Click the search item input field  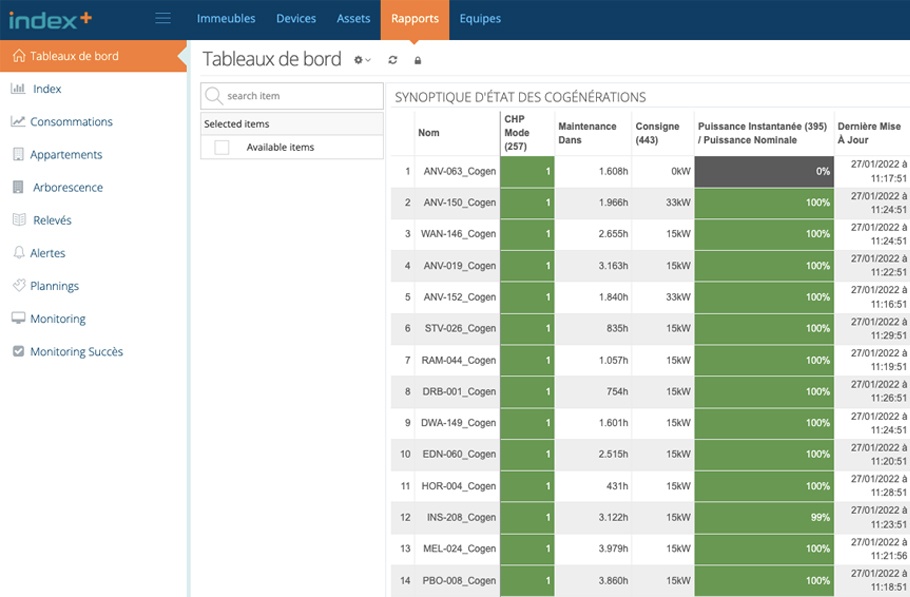[x=300, y=96]
